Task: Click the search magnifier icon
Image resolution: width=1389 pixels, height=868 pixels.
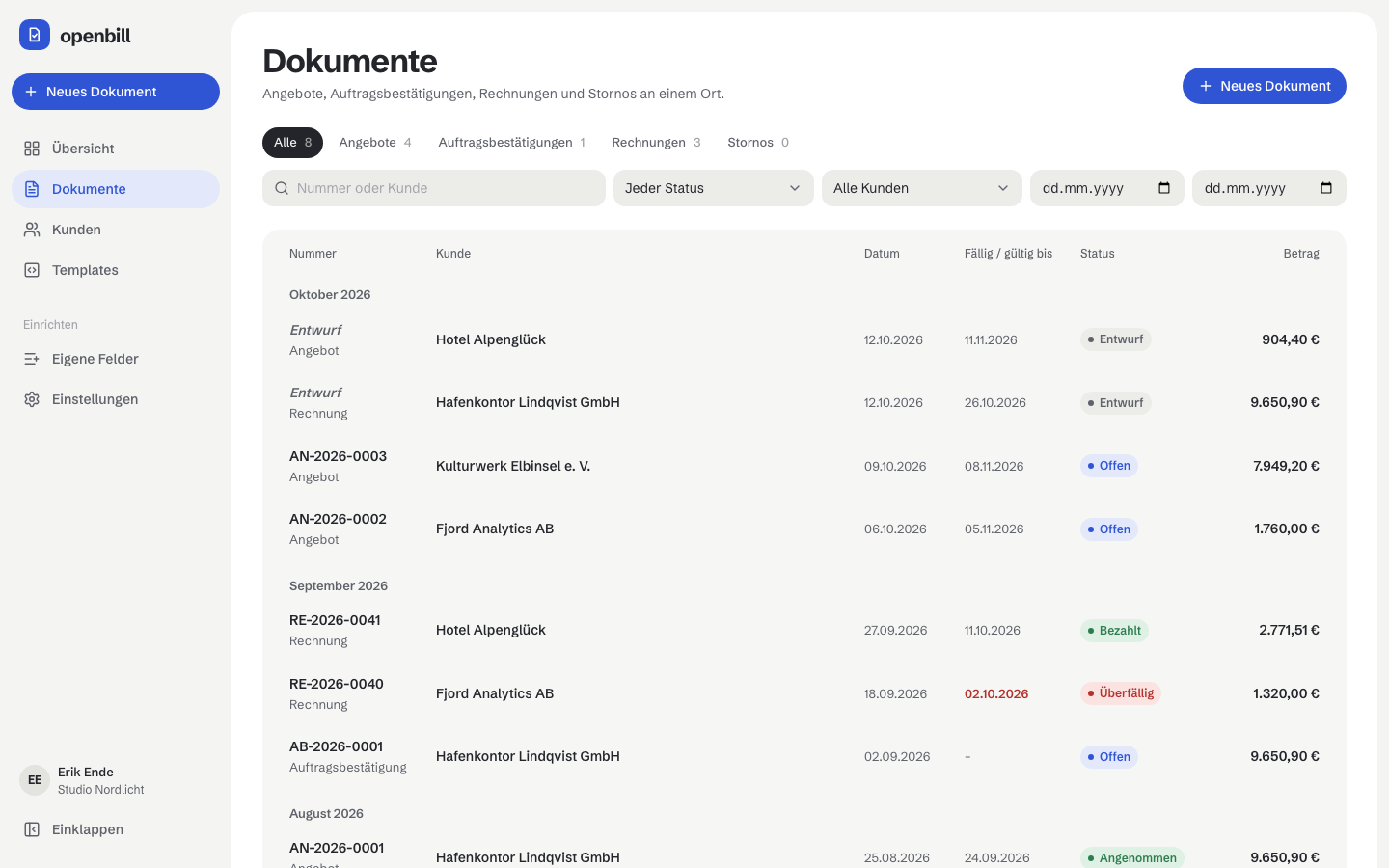Action: [282, 188]
